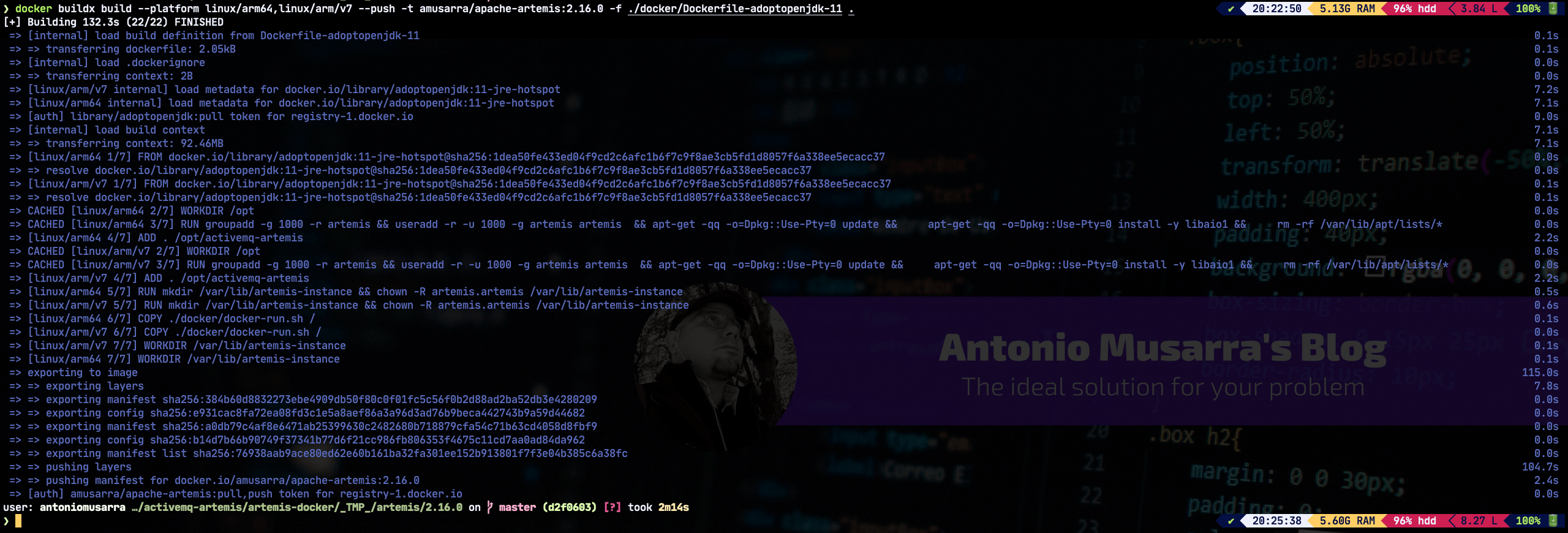
Task: Click the [?] git status indicator
Action: (x=612, y=507)
